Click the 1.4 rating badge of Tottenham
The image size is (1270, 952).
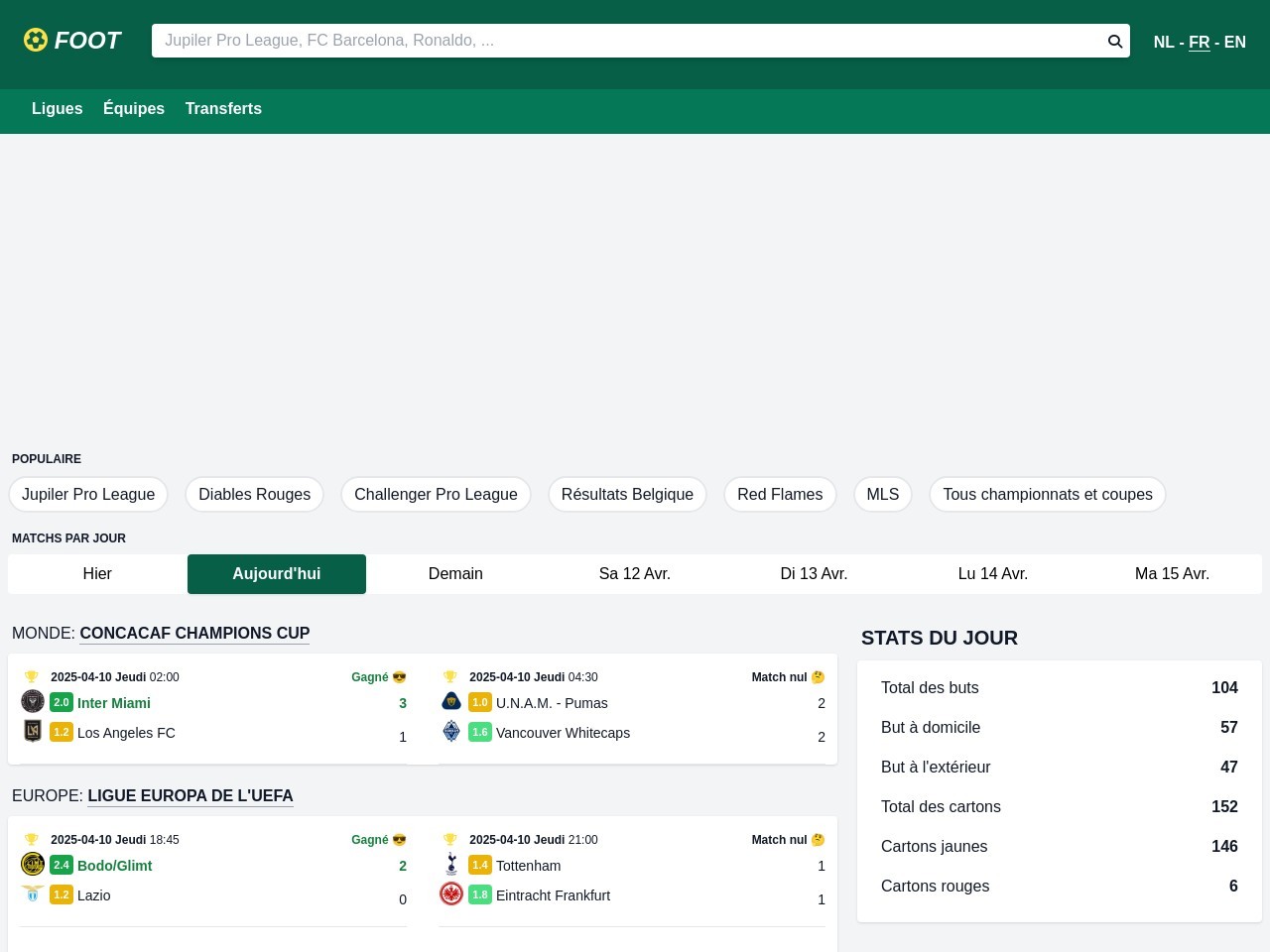[480, 865]
